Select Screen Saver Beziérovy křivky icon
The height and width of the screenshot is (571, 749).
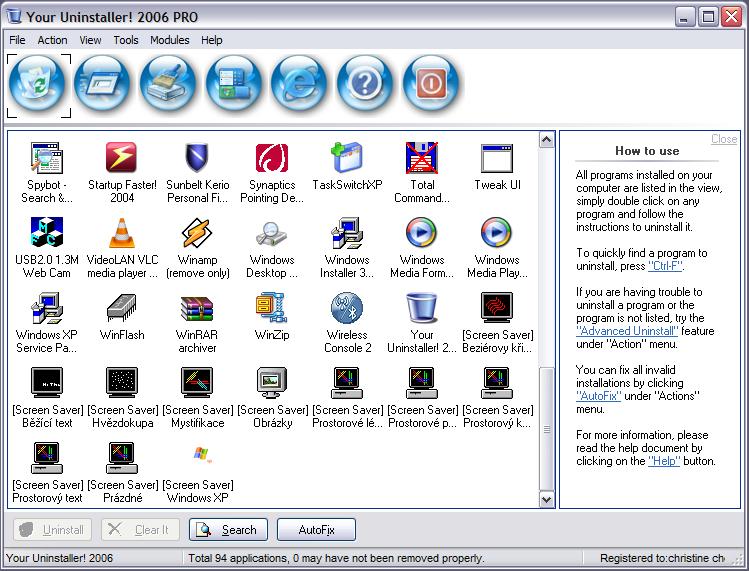click(x=497, y=307)
